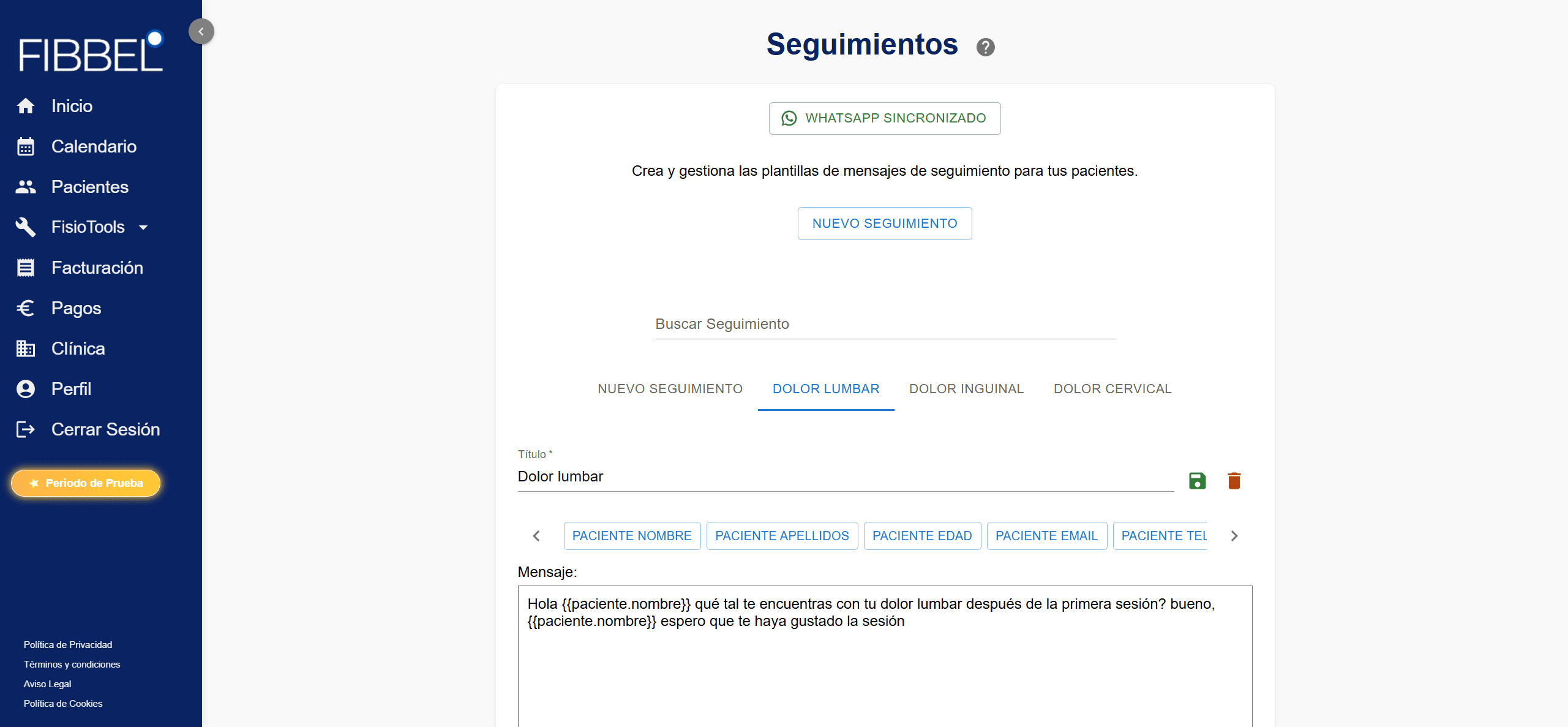Select the Dolor Cervical tab

[1112, 389]
